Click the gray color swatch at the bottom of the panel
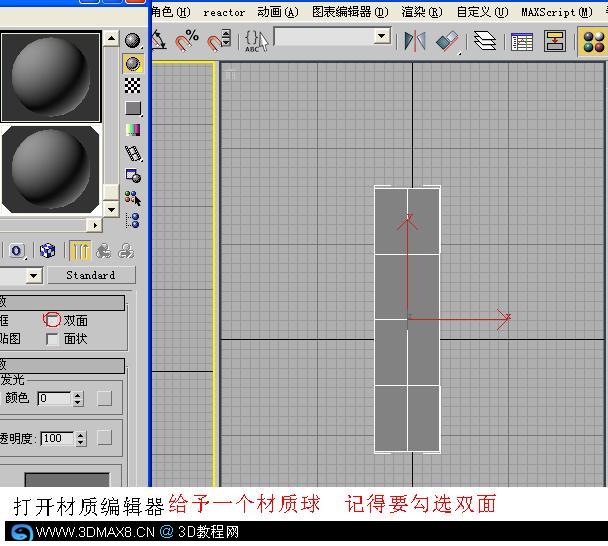The width and height of the screenshot is (608, 546). 67,479
